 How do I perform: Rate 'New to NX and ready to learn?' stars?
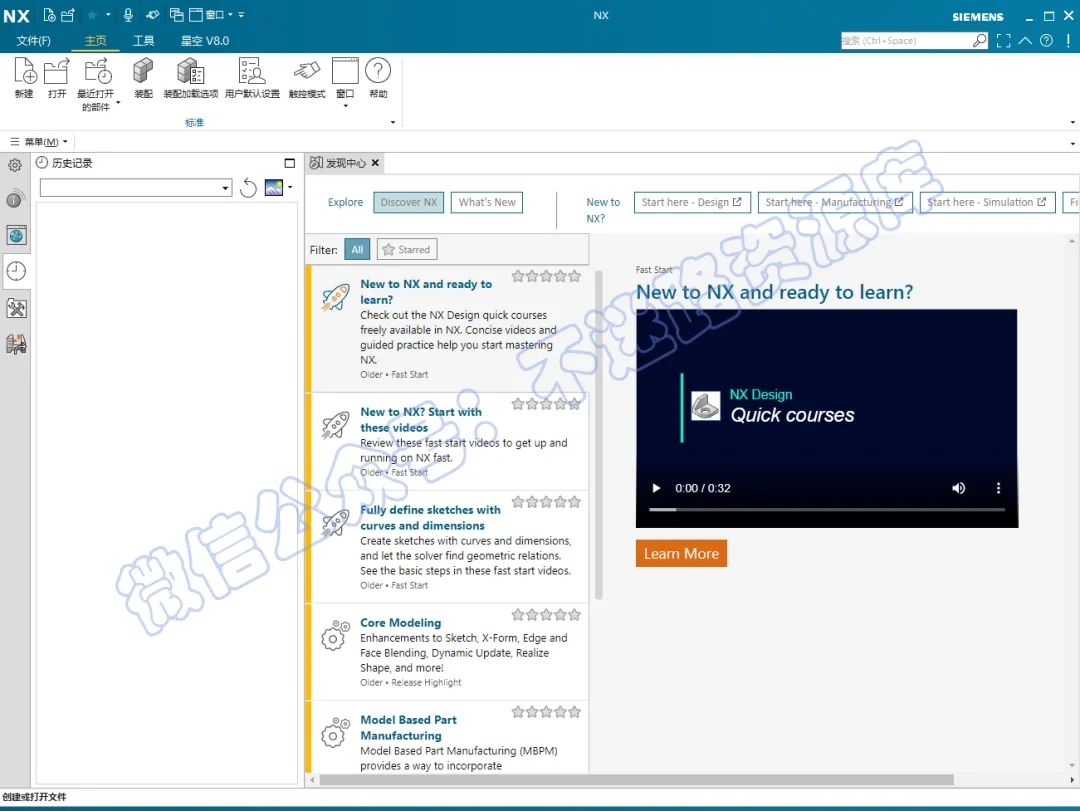tap(546, 276)
